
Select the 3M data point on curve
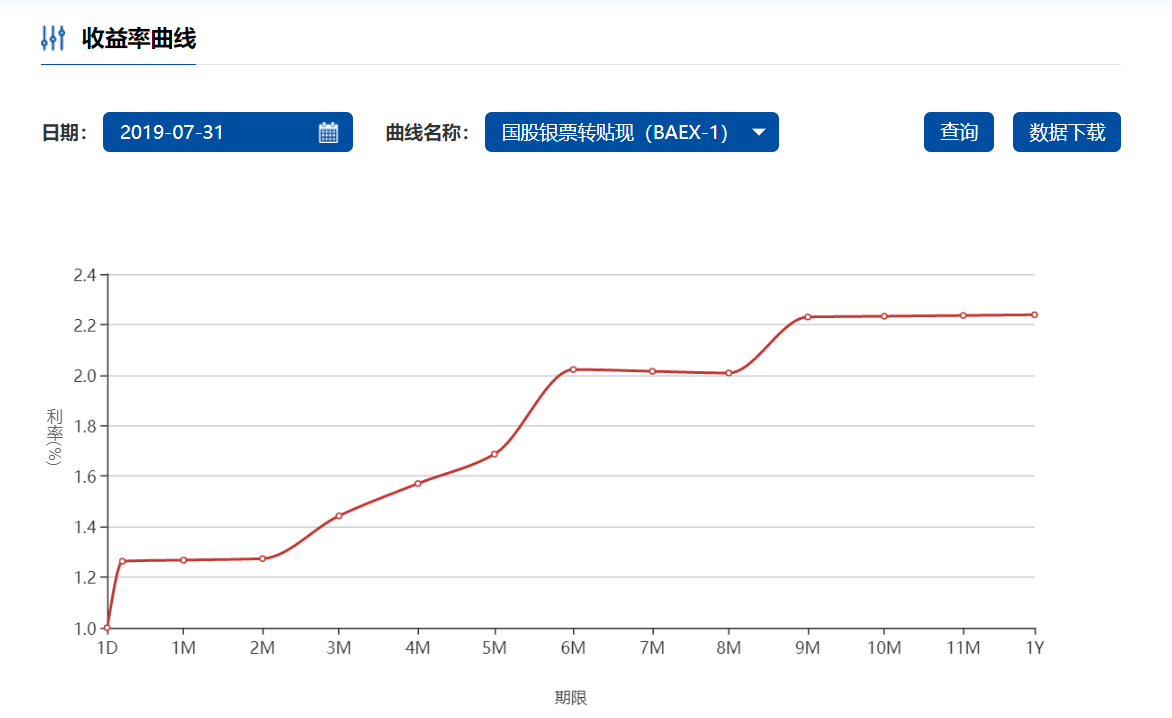click(339, 516)
